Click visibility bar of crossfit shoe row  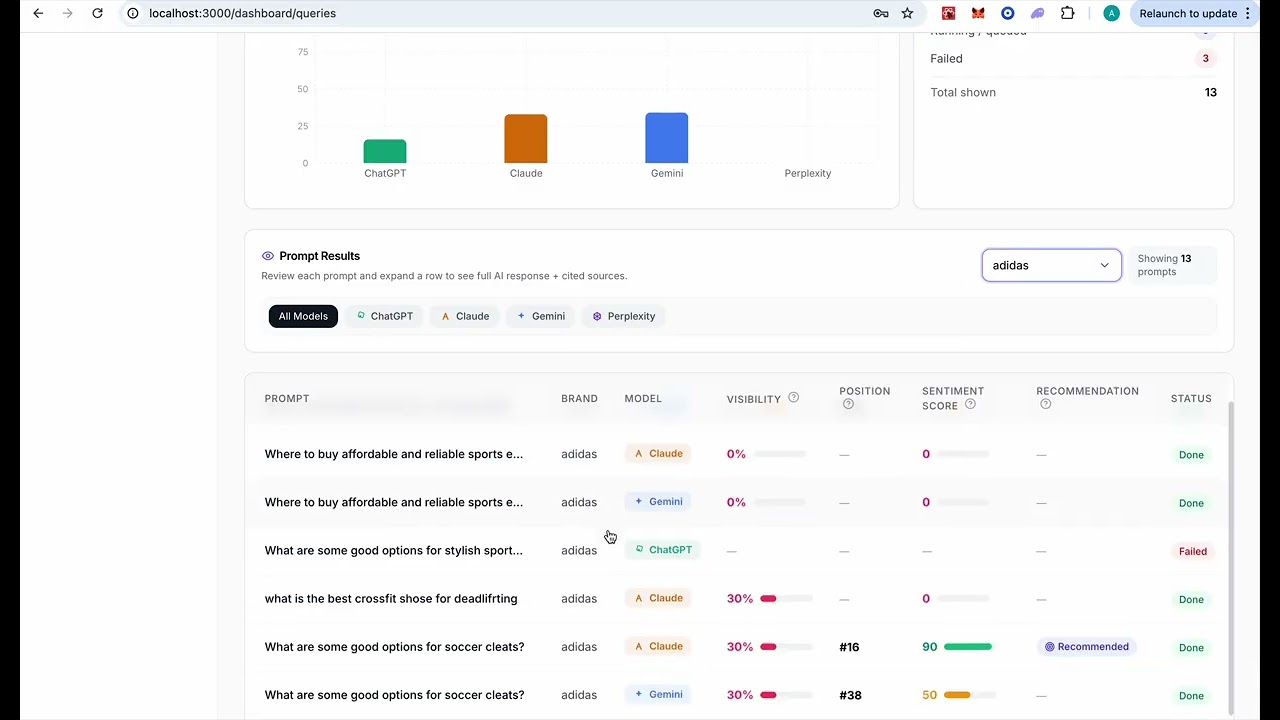coord(786,599)
